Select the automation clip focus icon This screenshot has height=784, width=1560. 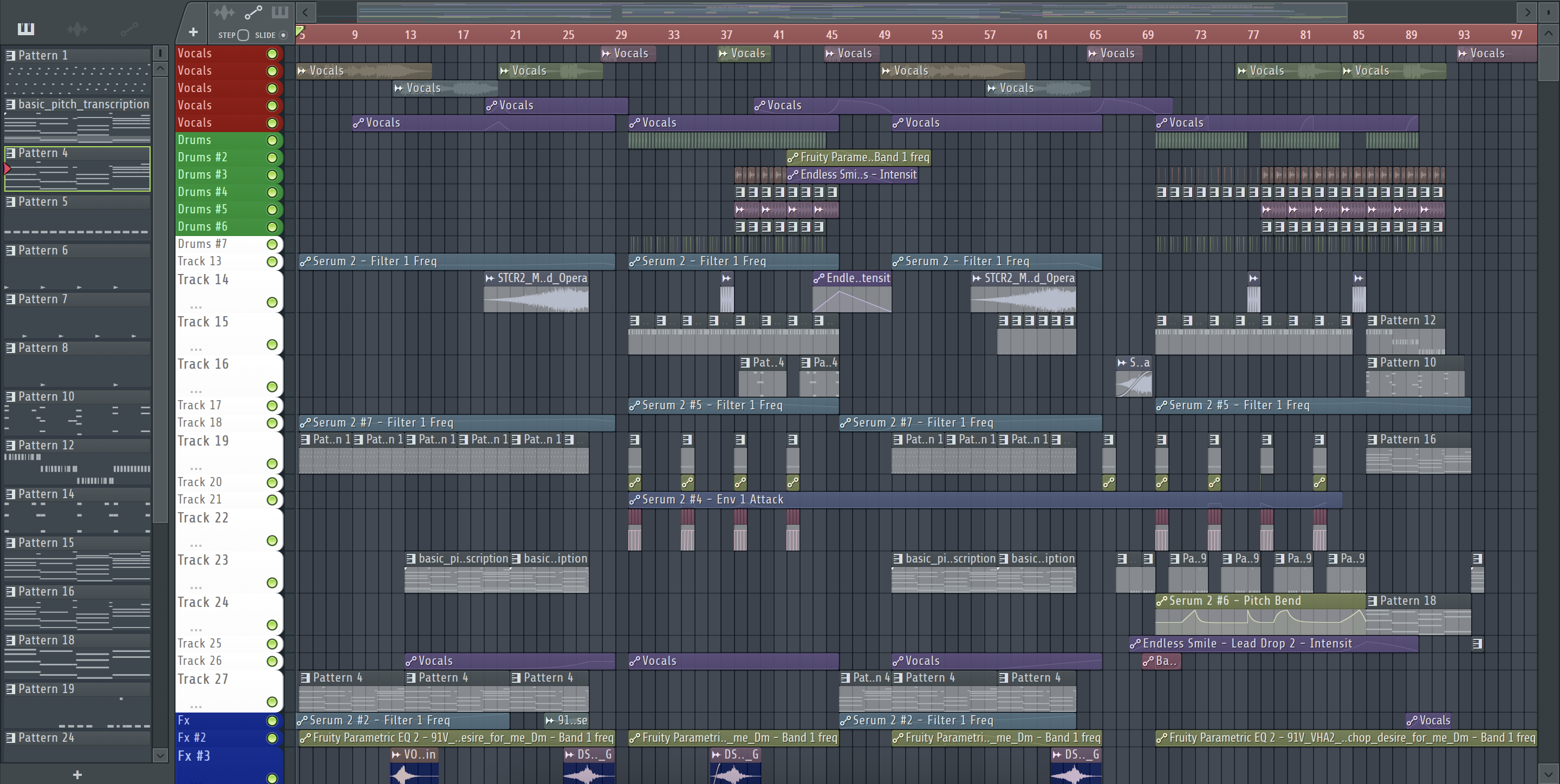pos(253,12)
